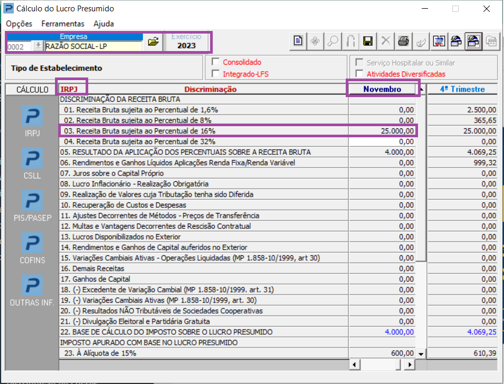Click the Novembro cell of row 04
This screenshot has height=384, width=504.
click(382, 141)
